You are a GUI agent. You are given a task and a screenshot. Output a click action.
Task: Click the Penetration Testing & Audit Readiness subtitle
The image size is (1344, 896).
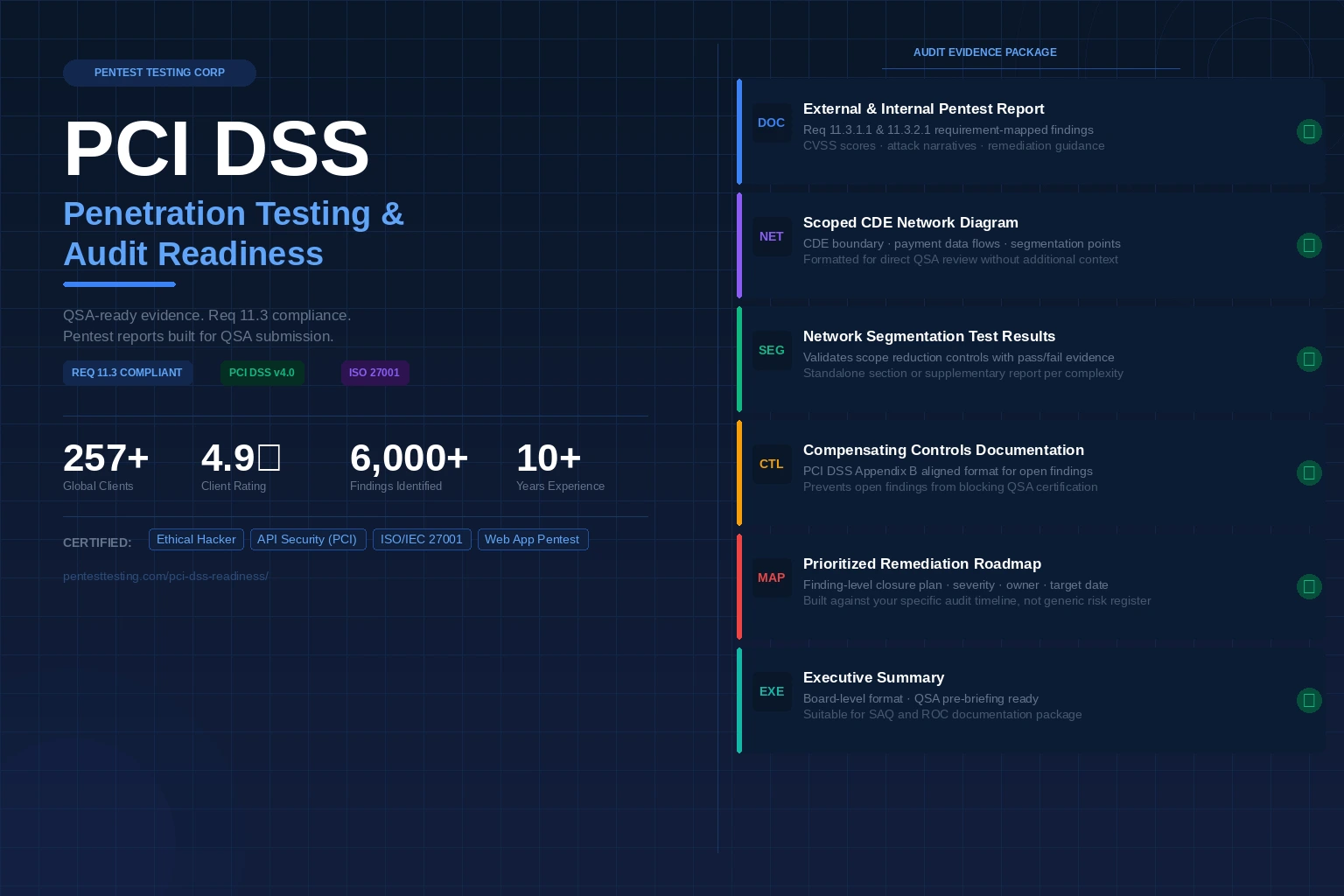(234, 234)
